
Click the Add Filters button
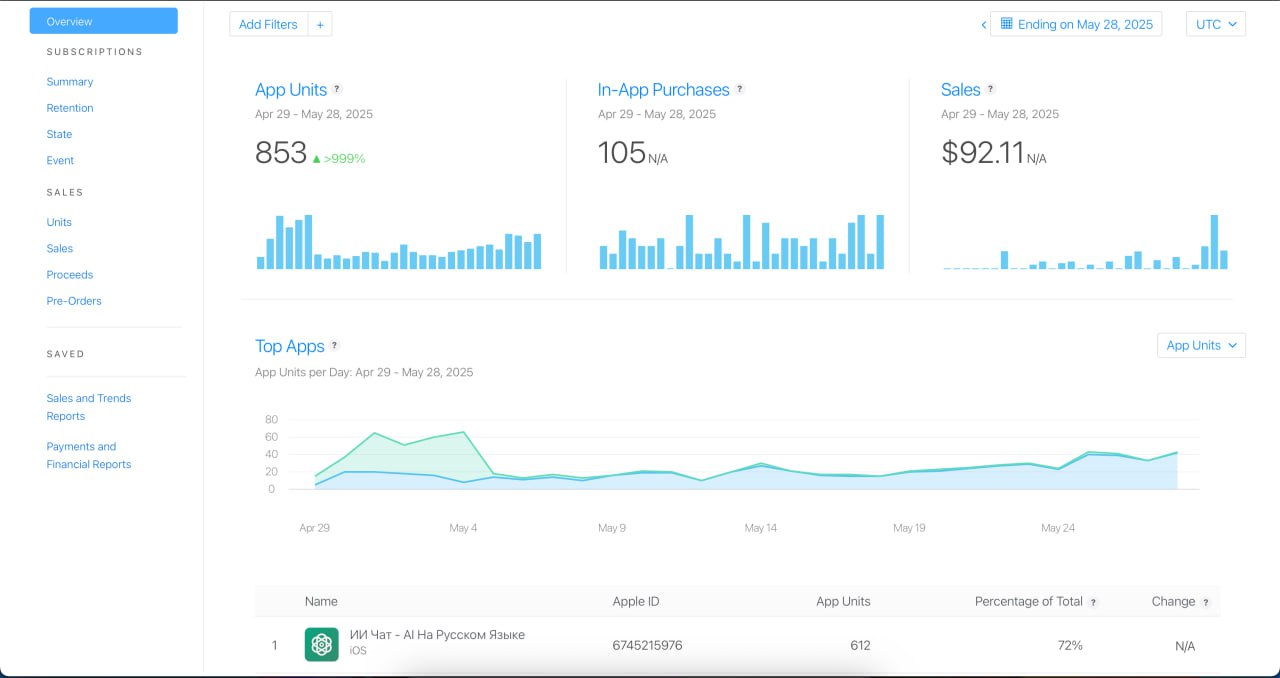pyautogui.click(x=268, y=24)
